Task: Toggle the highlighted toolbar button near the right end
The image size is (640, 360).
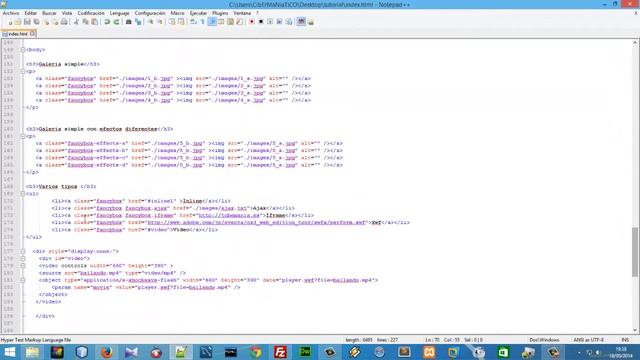Action: coord(301,22)
